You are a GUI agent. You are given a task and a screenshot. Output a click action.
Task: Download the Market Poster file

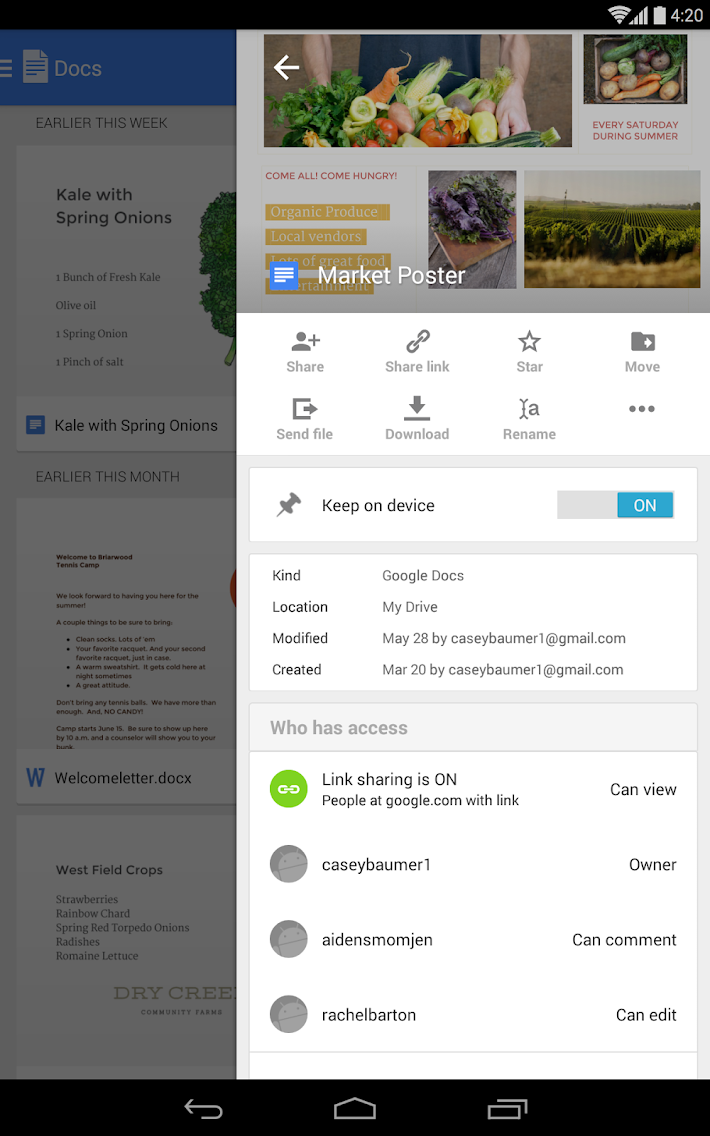[417, 409]
